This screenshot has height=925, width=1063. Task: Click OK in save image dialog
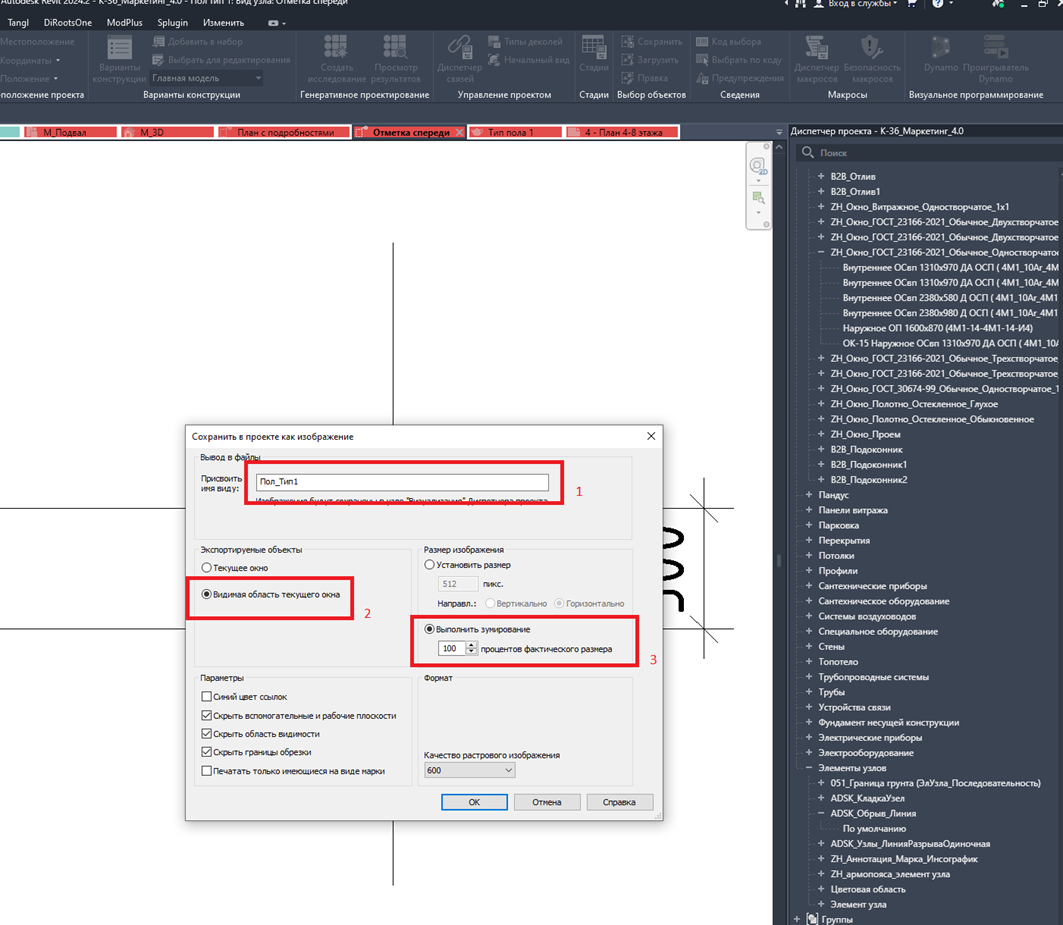[x=475, y=802]
